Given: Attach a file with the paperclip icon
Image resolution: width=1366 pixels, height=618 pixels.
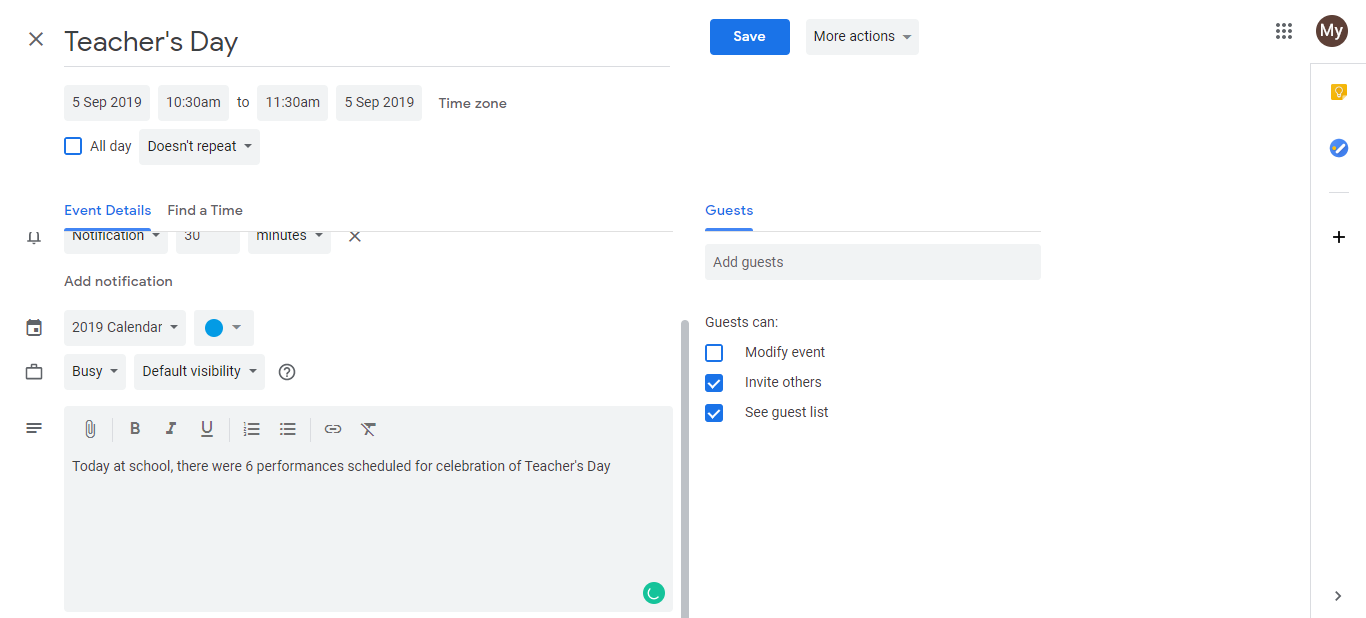Looking at the screenshot, I should point(90,429).
